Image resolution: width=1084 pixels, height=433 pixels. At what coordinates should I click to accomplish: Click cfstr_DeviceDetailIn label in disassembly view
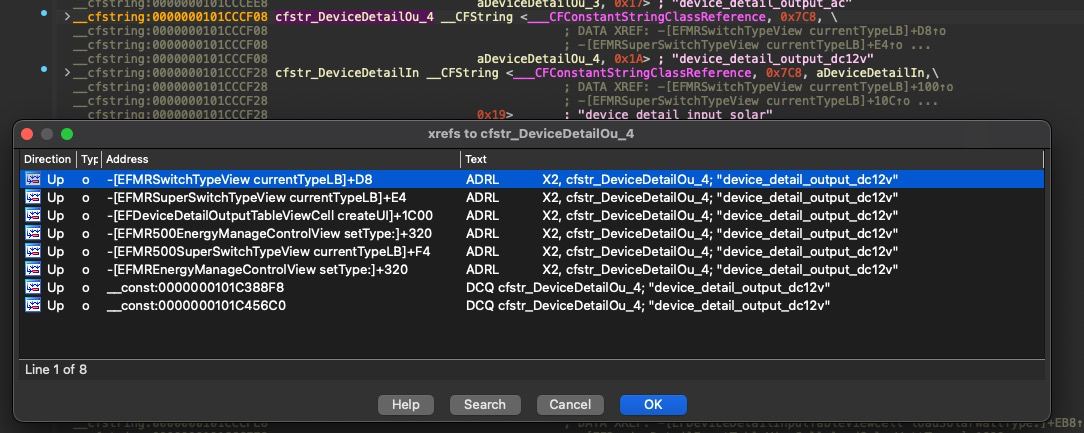point(346,73)
